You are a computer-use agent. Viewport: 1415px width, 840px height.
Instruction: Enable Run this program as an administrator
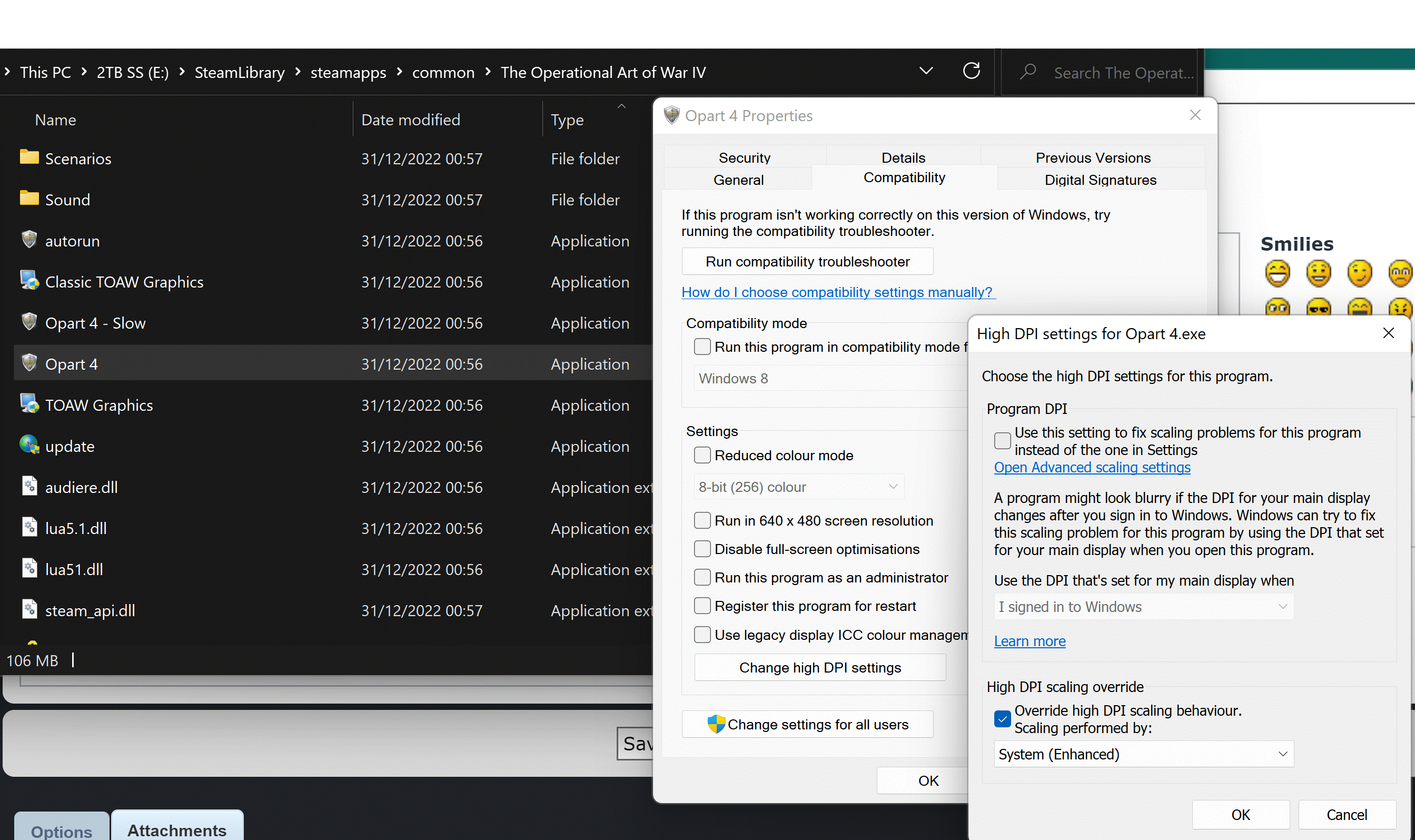click(703, 577)
